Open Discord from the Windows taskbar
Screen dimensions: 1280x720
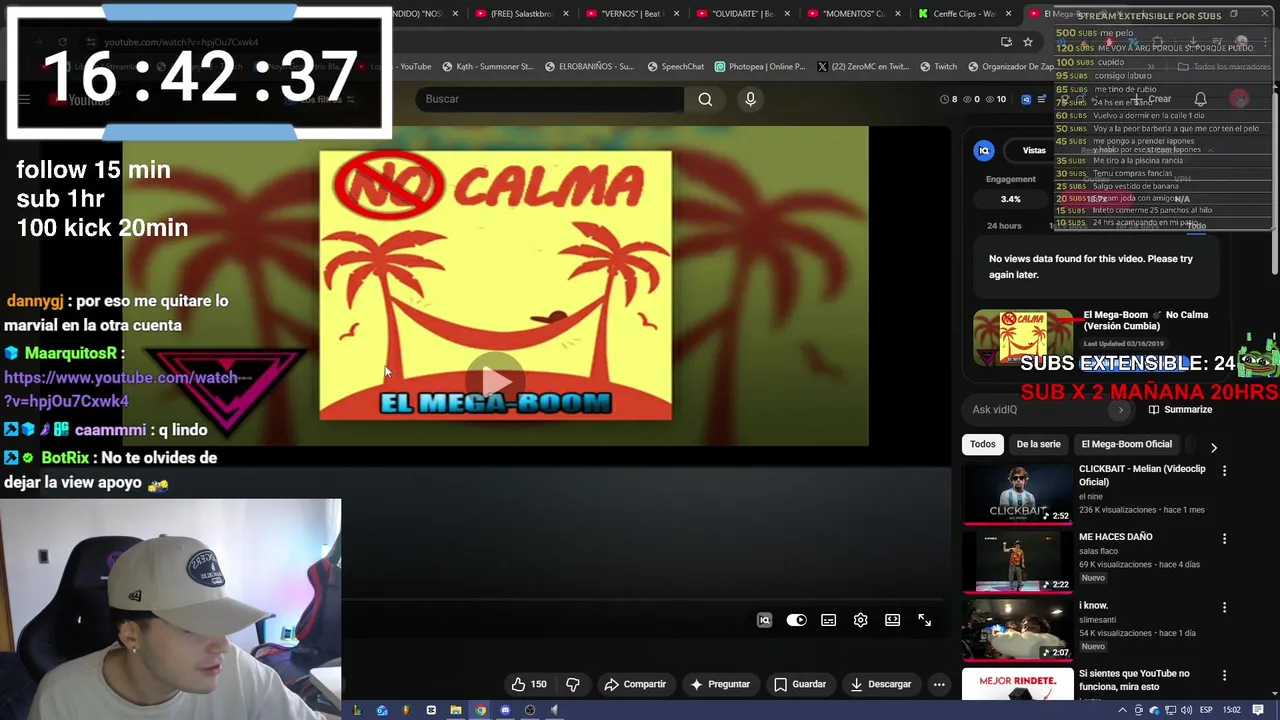click(505, 710)
